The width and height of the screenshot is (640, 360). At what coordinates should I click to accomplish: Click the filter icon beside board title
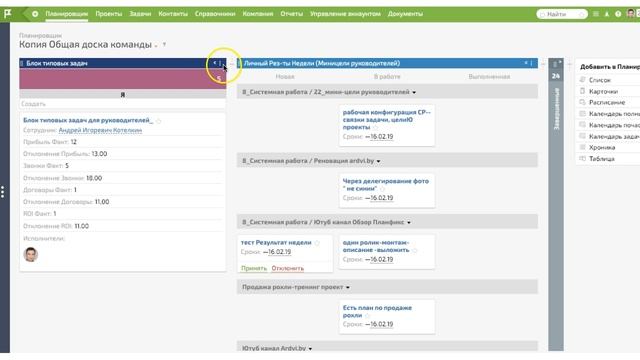164,44
